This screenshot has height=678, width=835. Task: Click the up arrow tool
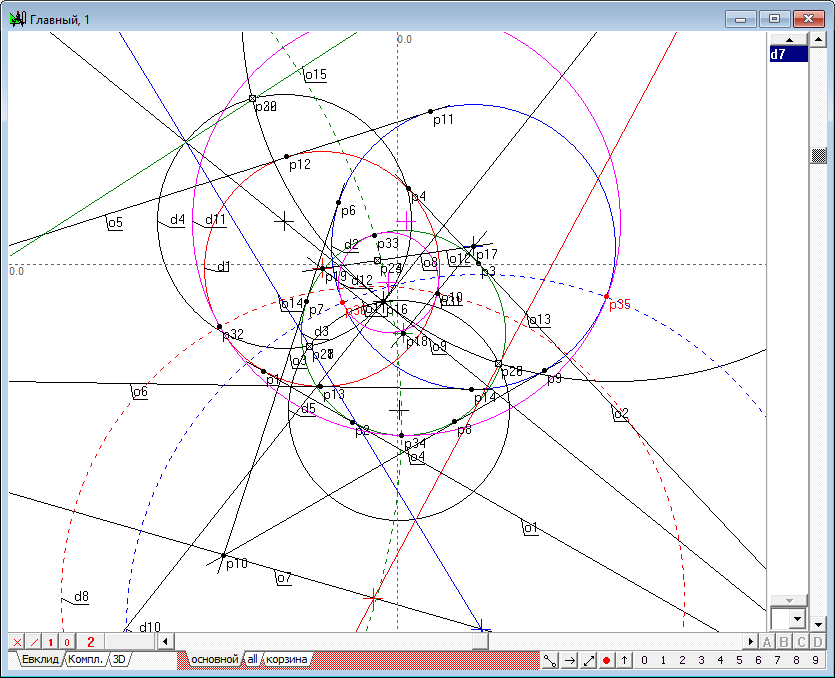click(624, 660)
